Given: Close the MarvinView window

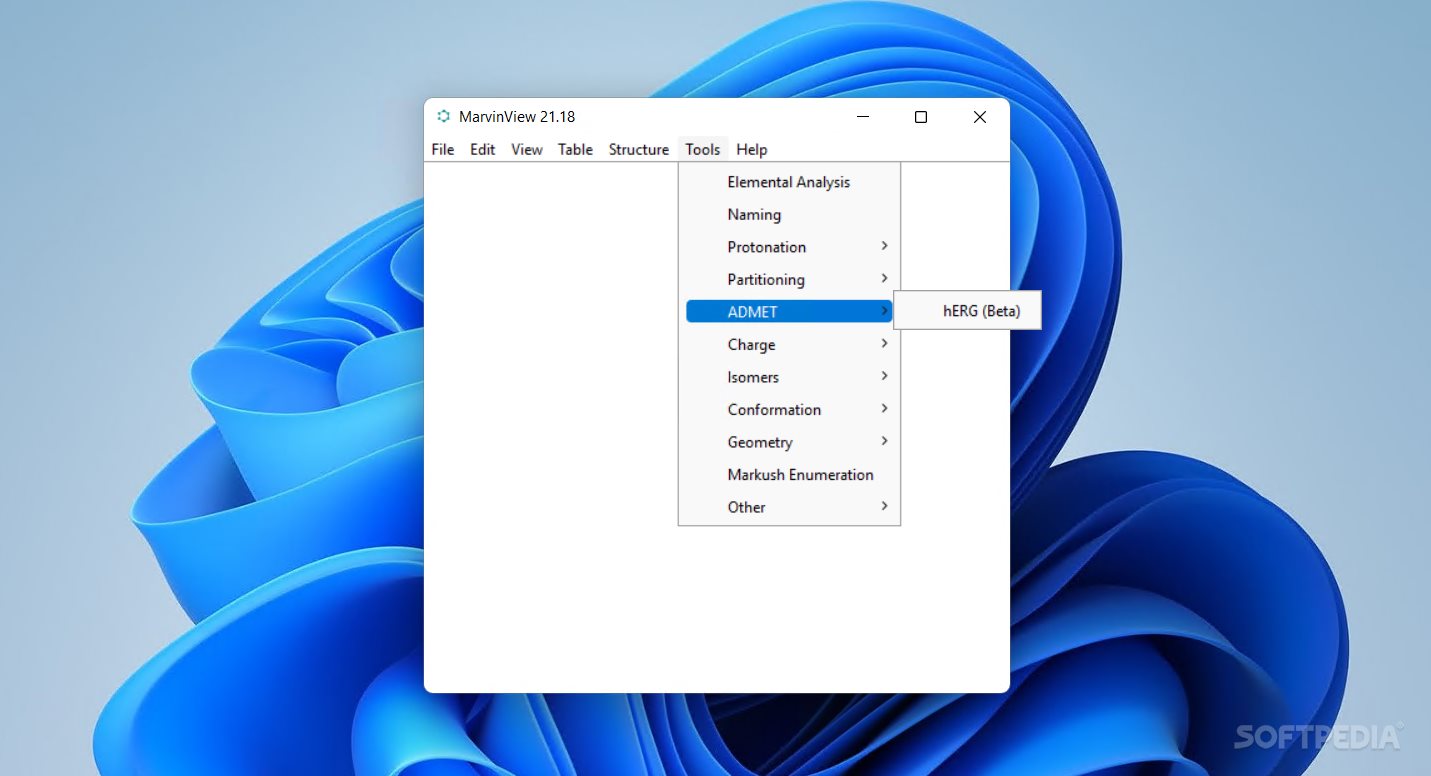Looking at the screenshot, I should (980, 117).
